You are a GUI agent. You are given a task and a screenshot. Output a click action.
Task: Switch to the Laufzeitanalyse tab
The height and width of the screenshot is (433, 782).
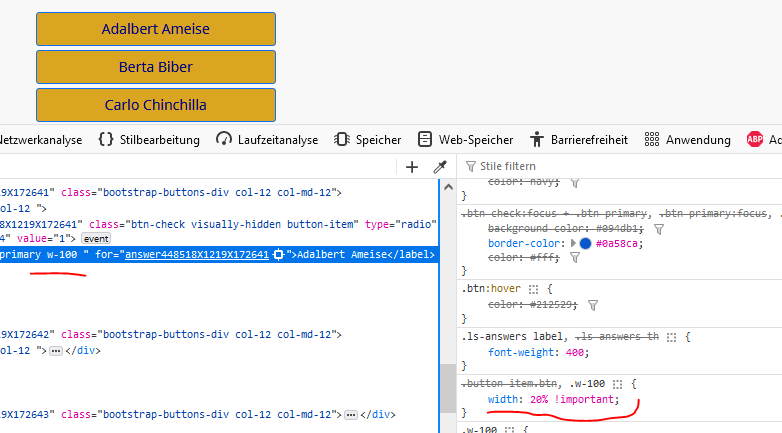[x=267, y=140]
